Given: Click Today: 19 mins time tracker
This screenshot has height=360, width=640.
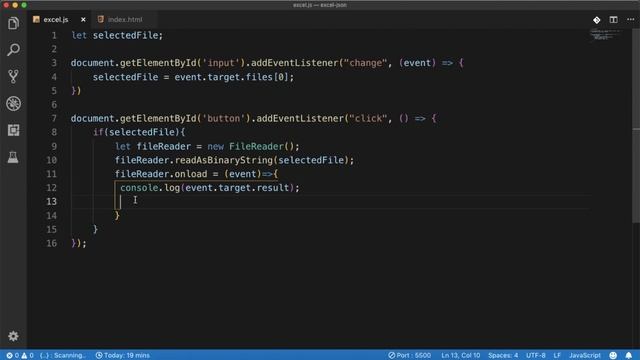Looking at the screenshot, I should click(x=122, y=356).
